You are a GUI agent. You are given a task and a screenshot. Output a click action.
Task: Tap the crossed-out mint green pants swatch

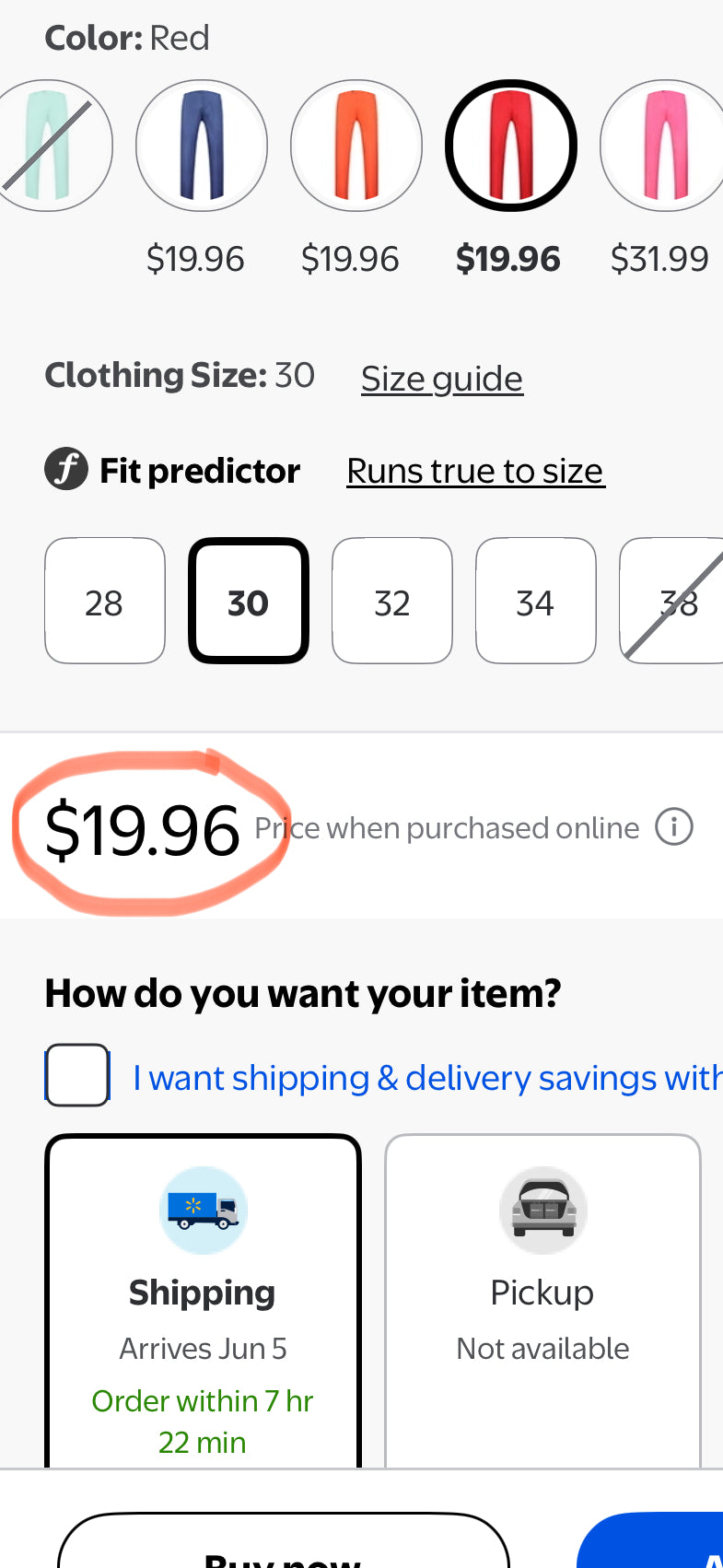(52, 146)
